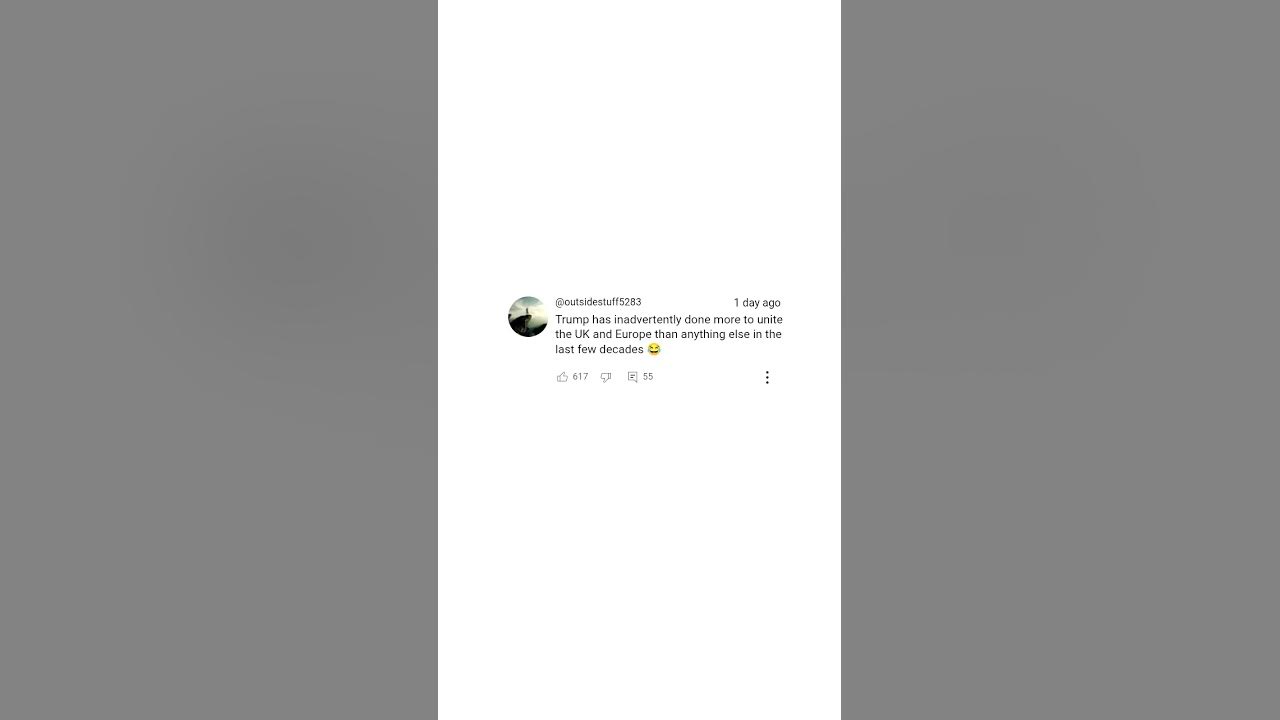
Task: Click the phrase "last few decades"
Action: click(599, 349)
